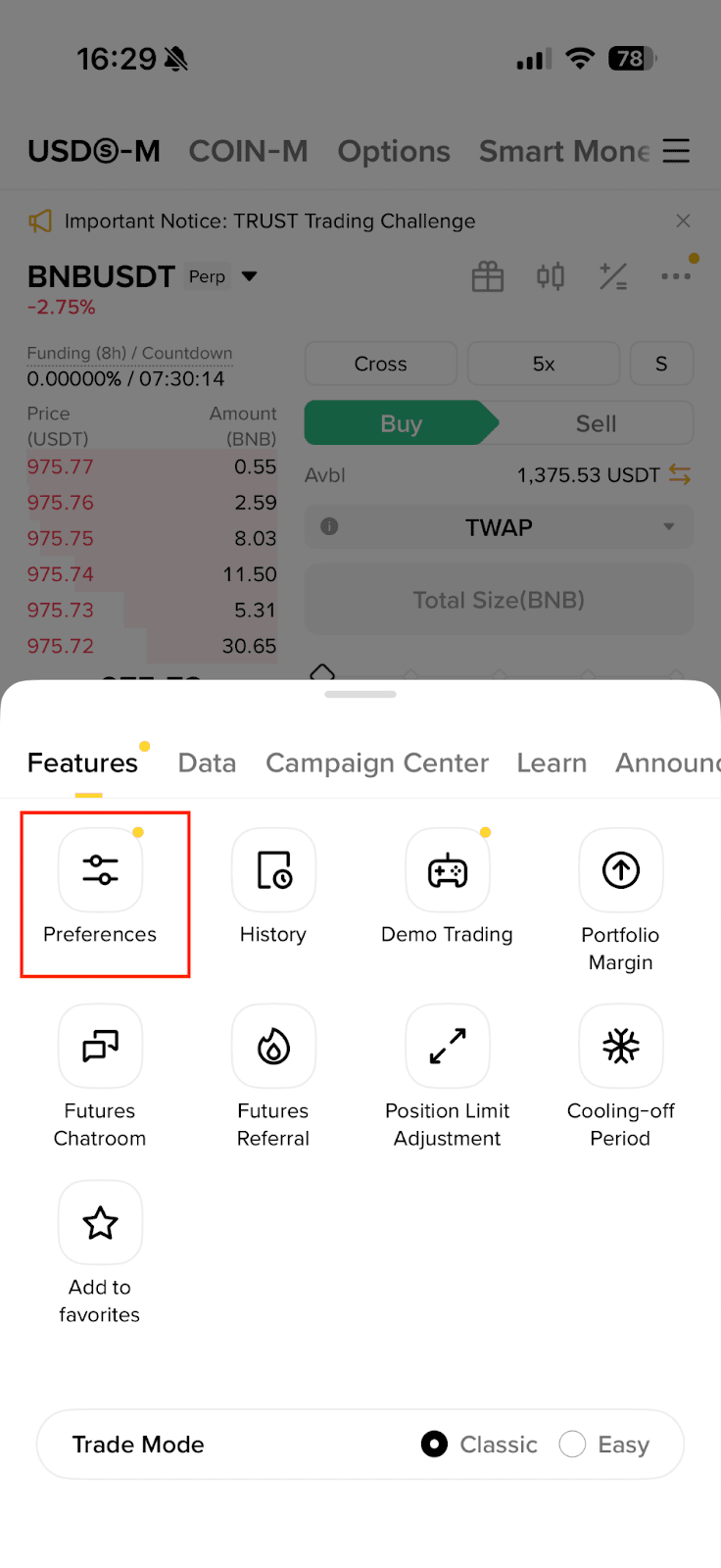Select the Easy trade mode

click(604, 1445)
